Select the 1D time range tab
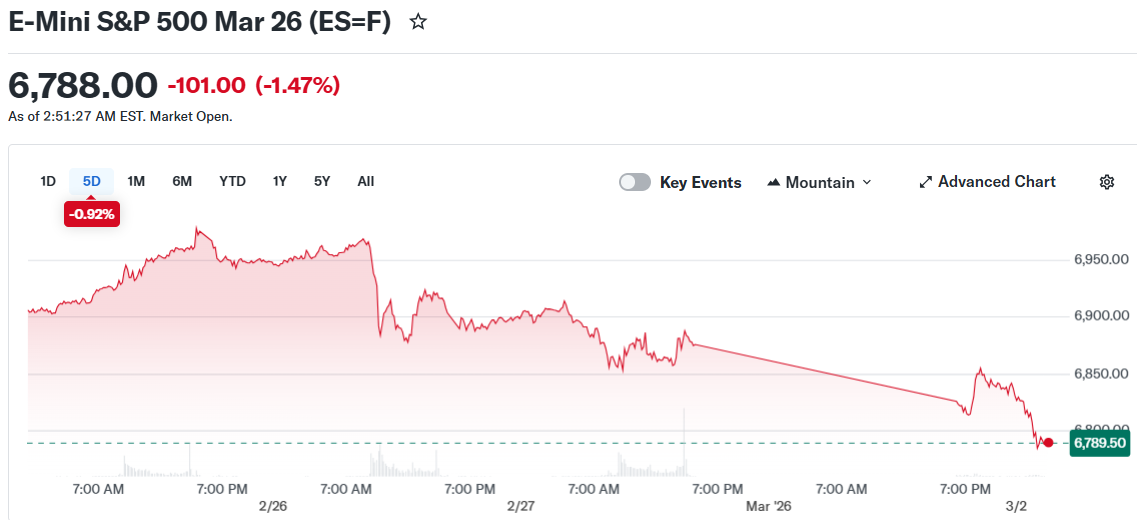Image resolution: width=1137 pixels, height=520 pixels. [48, 181]
